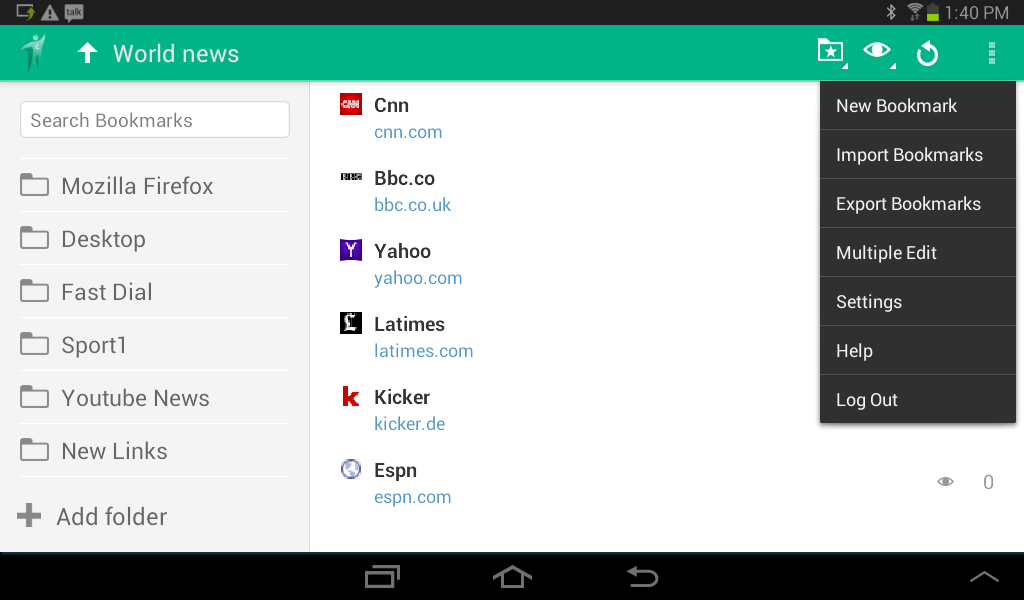Tap the 1:40 PM clock

click(976, 12)
